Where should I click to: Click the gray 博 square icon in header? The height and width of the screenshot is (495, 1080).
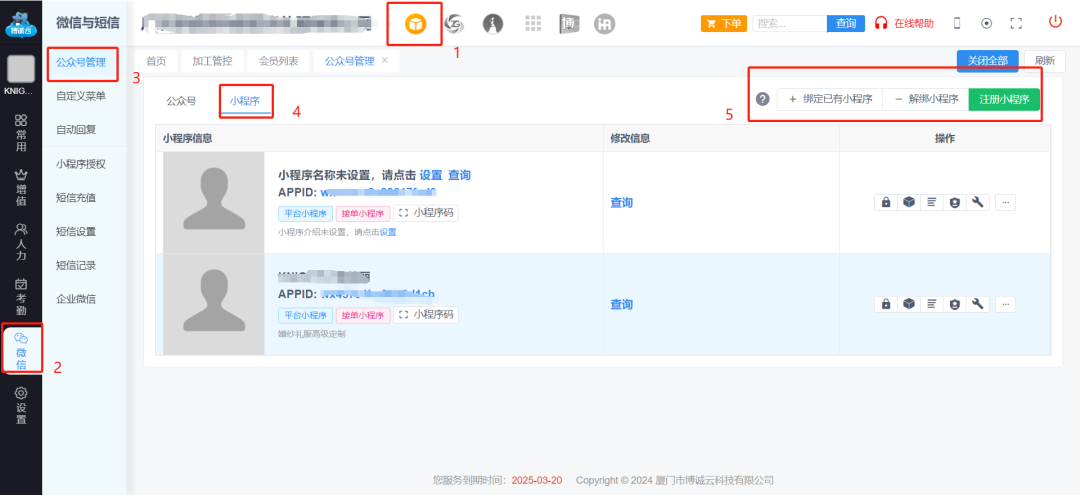click(570, 24)
